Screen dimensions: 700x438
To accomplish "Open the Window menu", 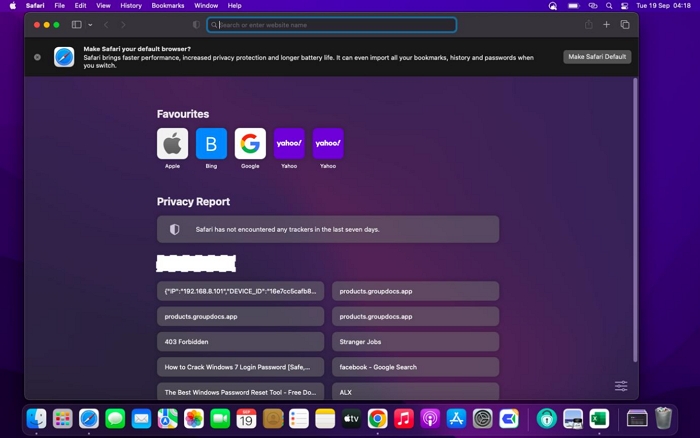I will 206,6.
